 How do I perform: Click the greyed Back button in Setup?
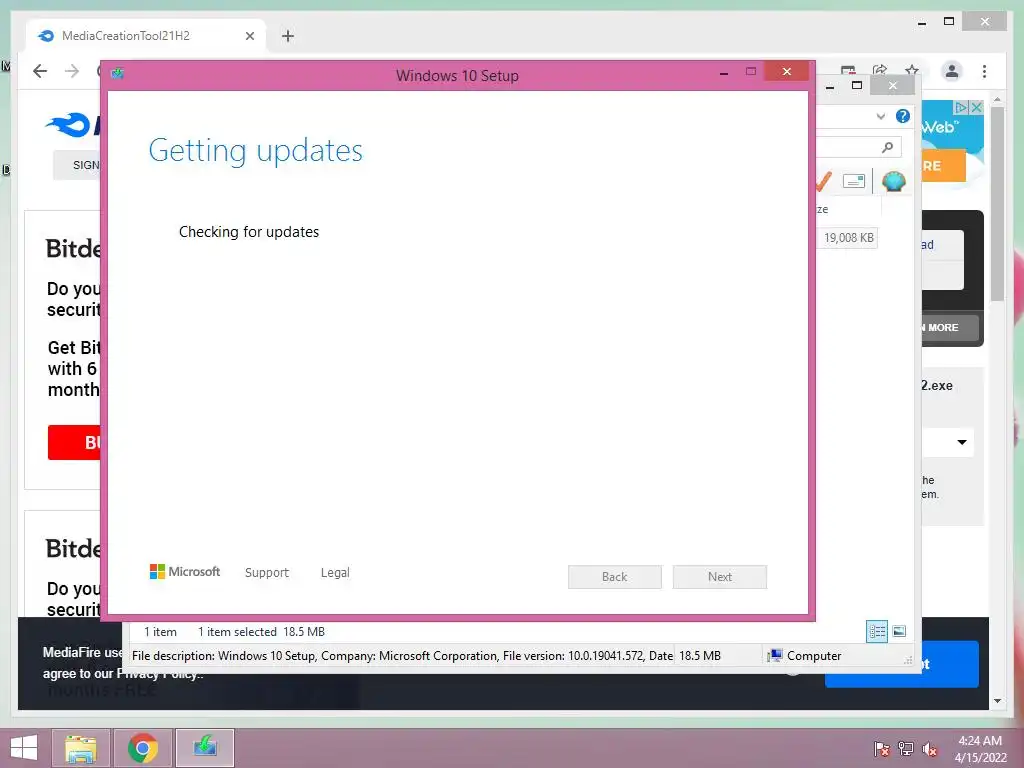(x=615, y=577)
